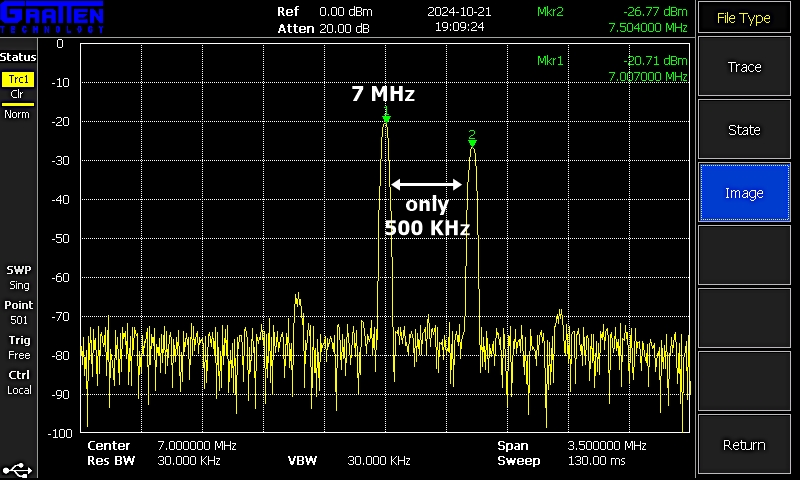Image resolution: width=800 pixels, height=480 pixels.
Task: Click the USB connection icon
Action: pyautogui.click(x=17, y=470)
